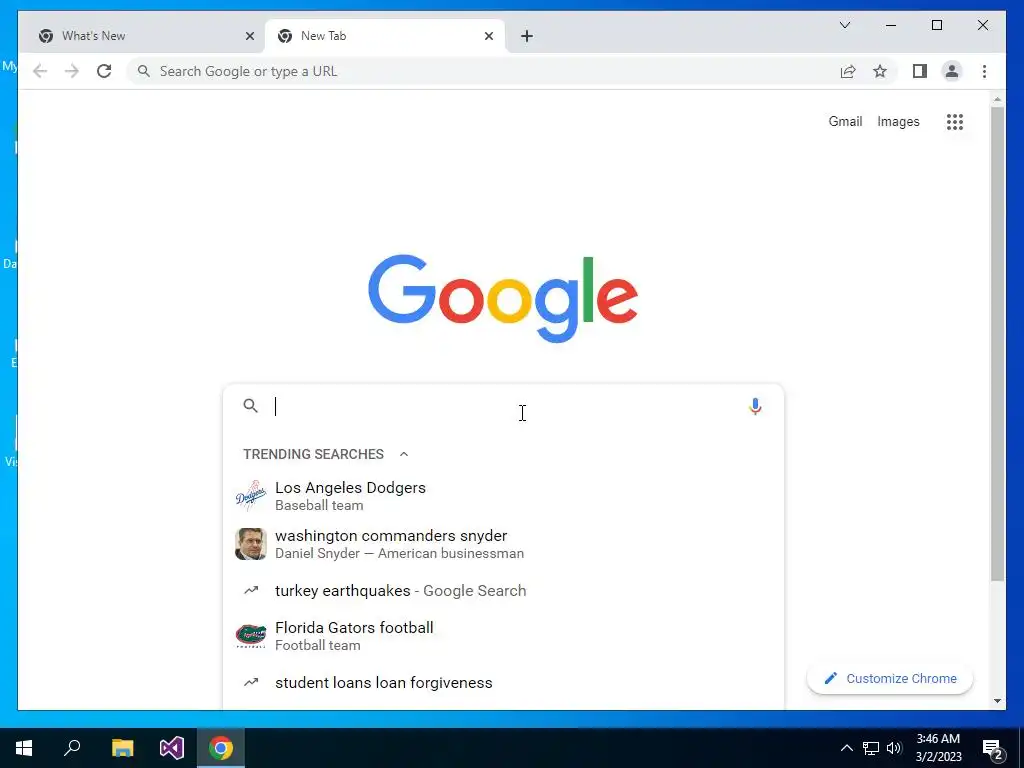The height and width of the screenshot is (768, 1024).
Task: Switch to the What's New tab
Action: point(142,36)
